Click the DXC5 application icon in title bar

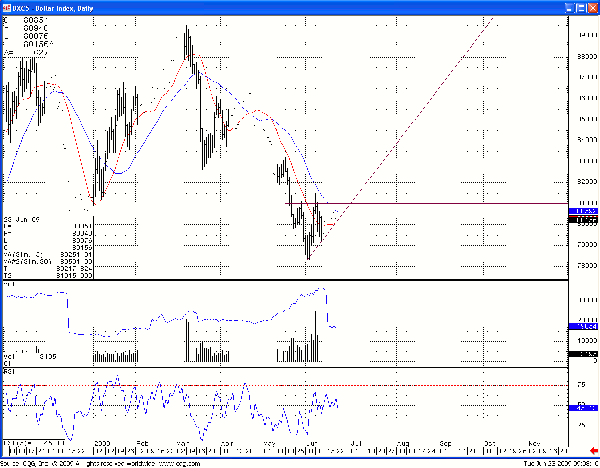coord(7,7)
